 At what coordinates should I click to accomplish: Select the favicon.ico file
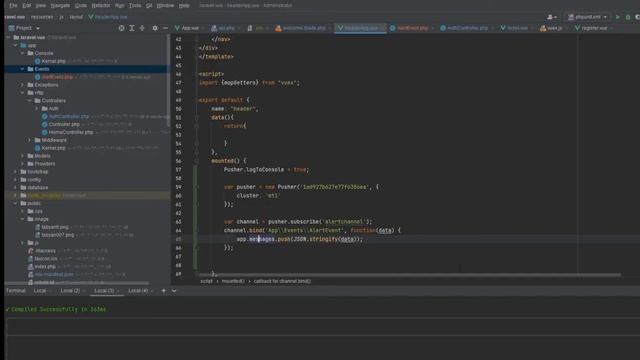[x=46, y=259]
